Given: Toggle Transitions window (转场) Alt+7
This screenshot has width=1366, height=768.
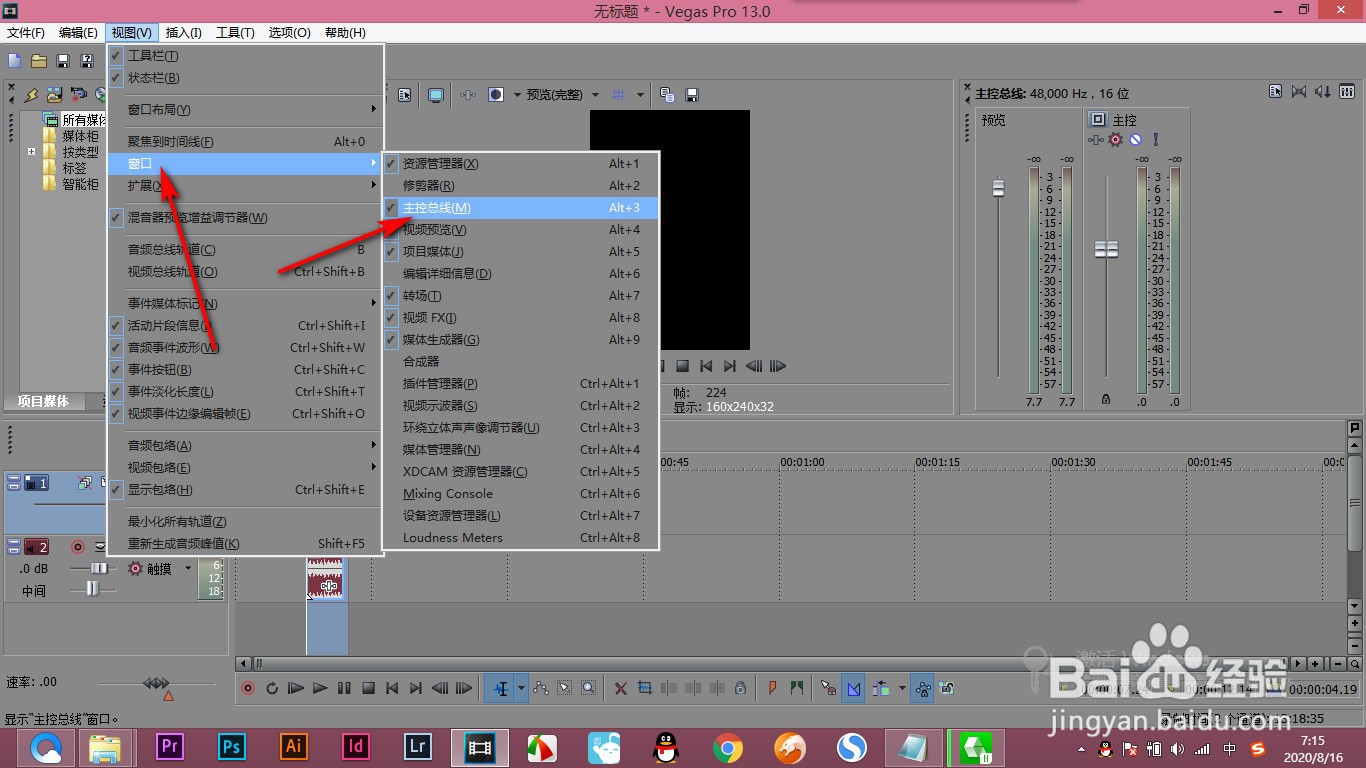Looking at the screenshot, I should pyautogui.click(x=520, y=296).
